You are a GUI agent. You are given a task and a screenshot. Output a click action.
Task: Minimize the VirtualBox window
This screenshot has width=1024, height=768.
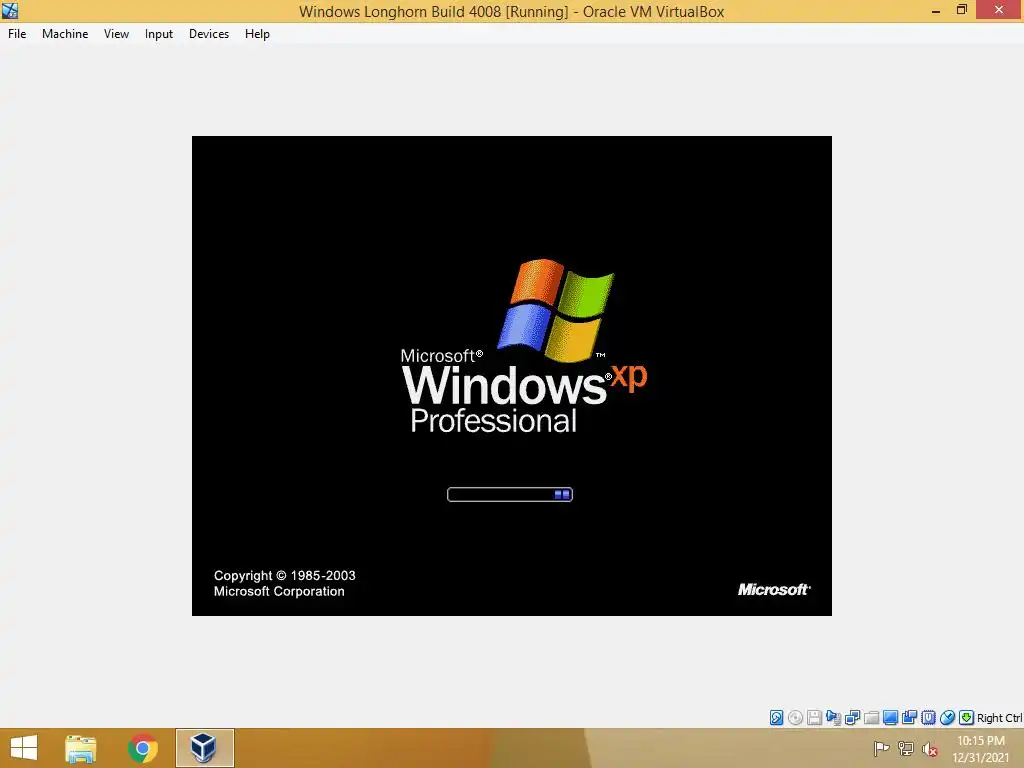coord(936,10)
